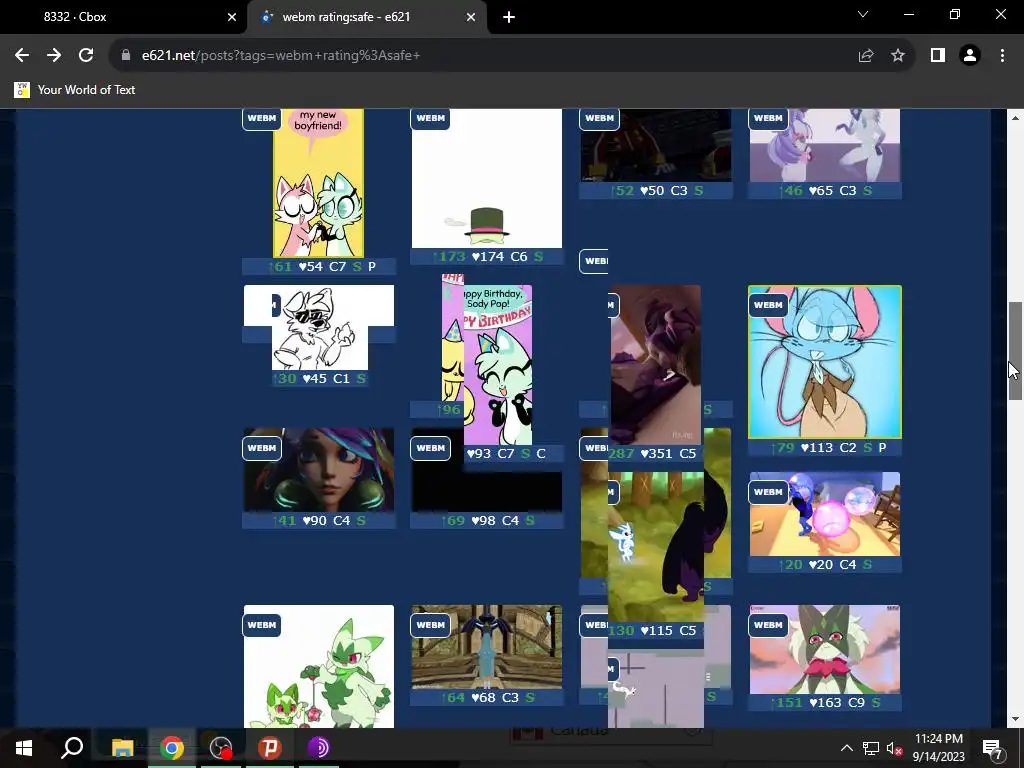
Task: Click the WEBM badge on the pink bubbles post
Action: (768, 492)
